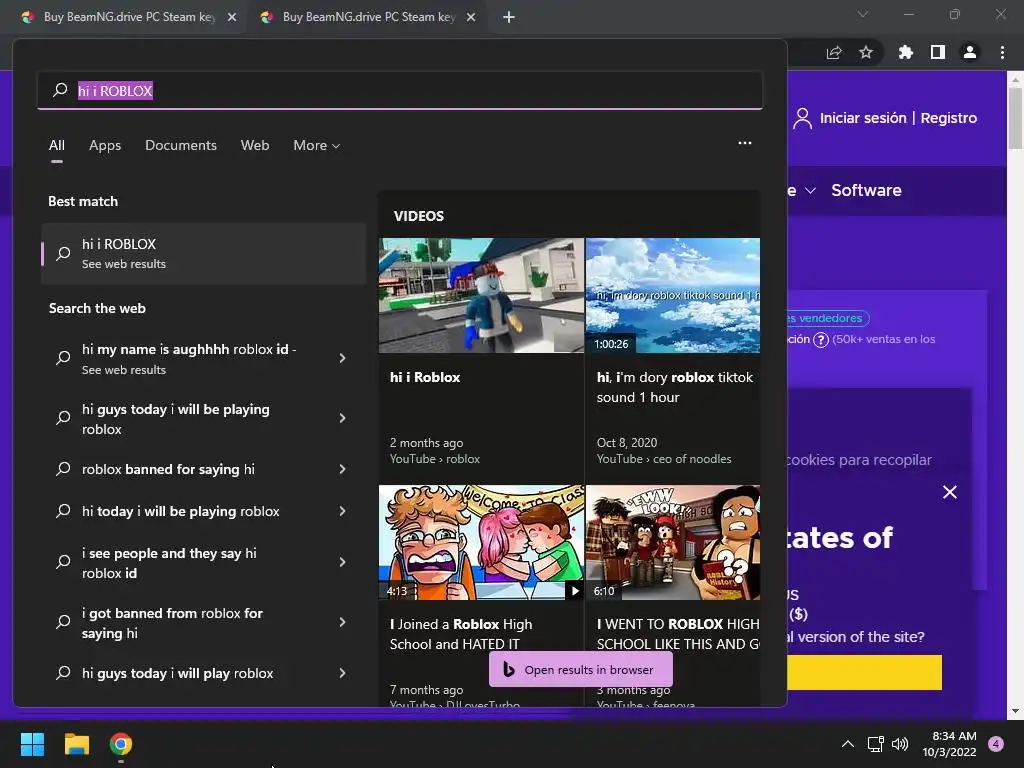Image resolution: width=1024 pixels, height=768 pixels.
Task: Click Iniciar sesión on the webpage
Action: [863, 118]
